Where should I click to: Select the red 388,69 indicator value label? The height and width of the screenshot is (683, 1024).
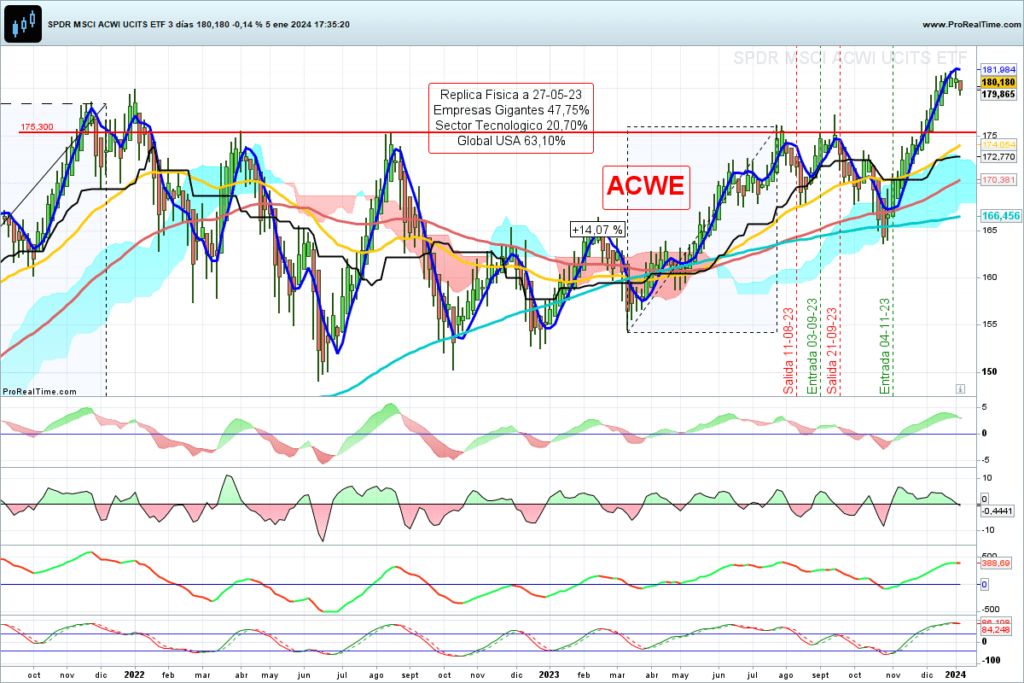tap(995, 563)
